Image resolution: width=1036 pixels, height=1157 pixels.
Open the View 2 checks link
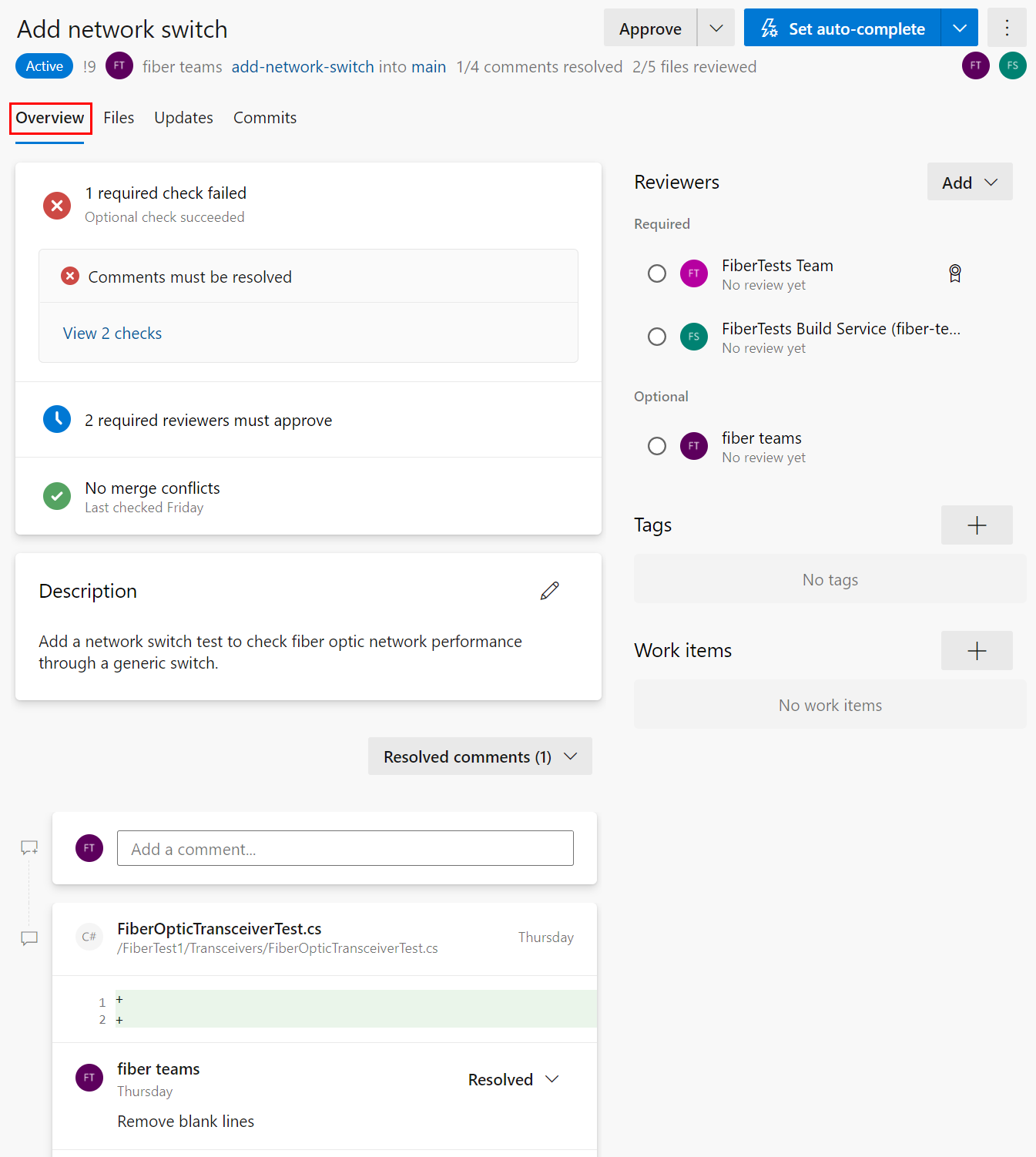click(x=112, y=333)
